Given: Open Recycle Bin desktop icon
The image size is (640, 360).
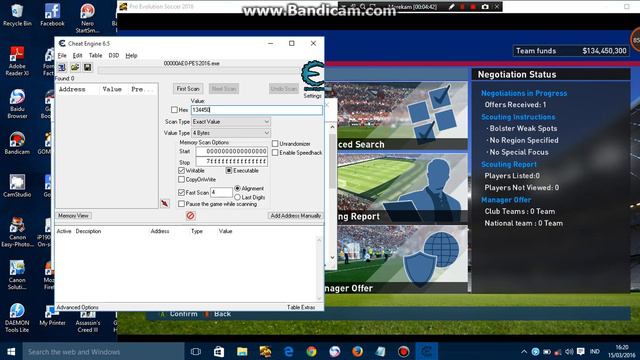Looking at the screenshot, I should (17, 16).
